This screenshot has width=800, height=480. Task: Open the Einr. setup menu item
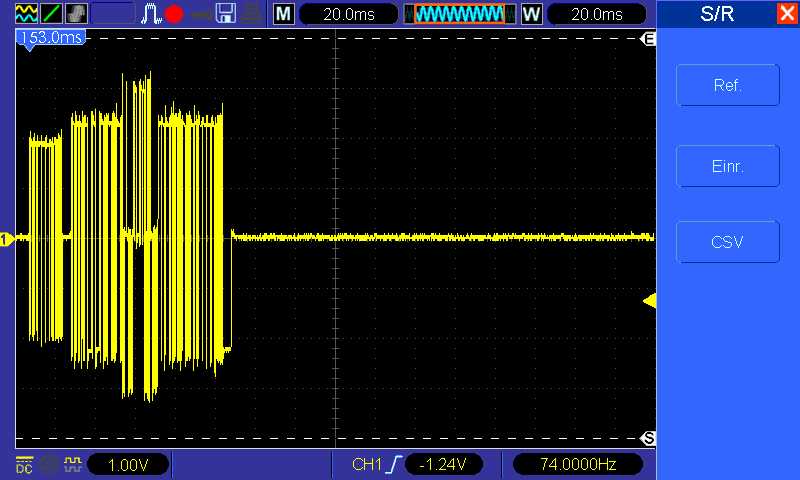[728, 166]
